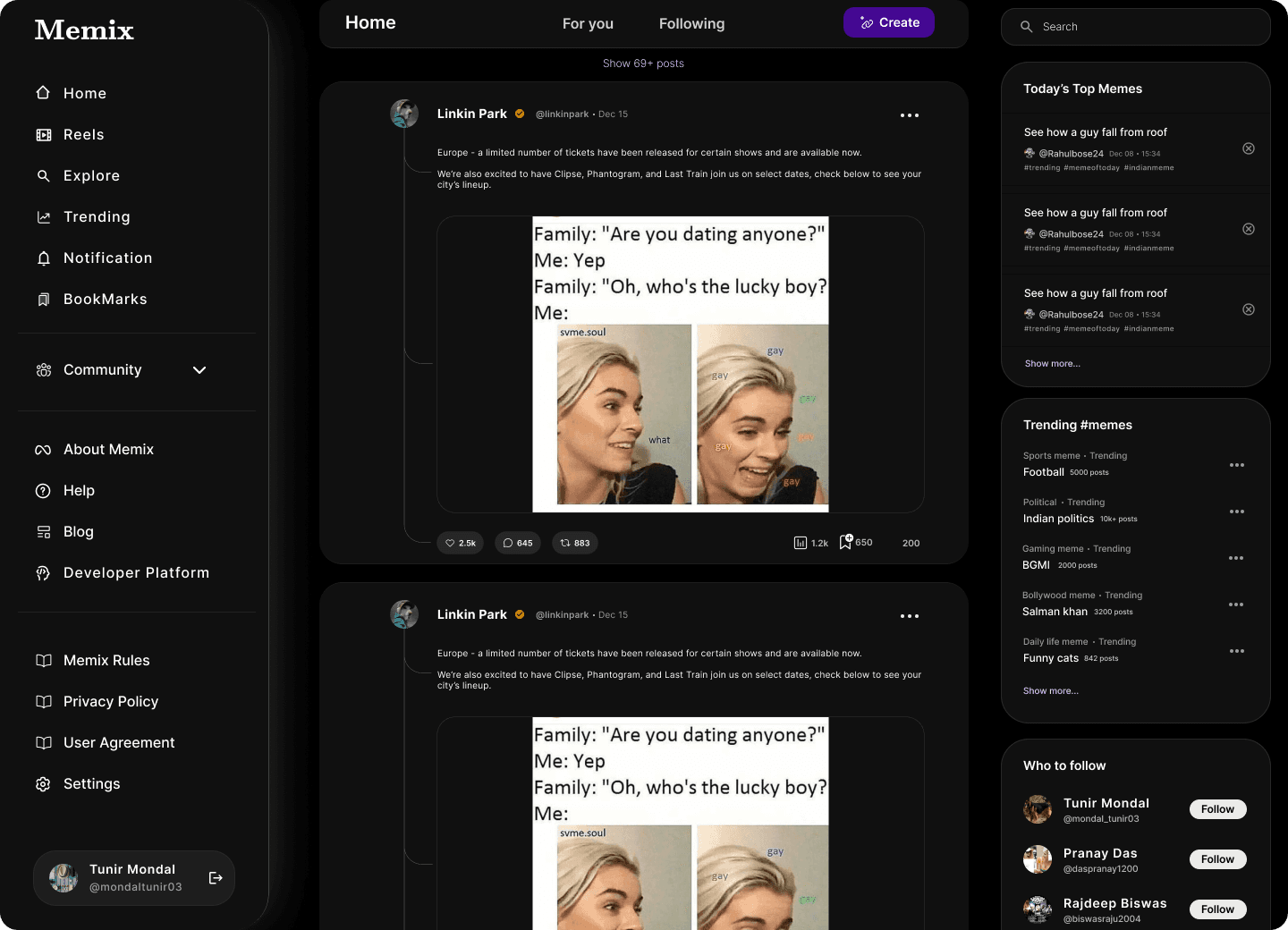Image resolution: width=1288 pixels, height=930 pixels.
Task: Open more options on first Linkin Park post
Action: (x=910, y=115)
